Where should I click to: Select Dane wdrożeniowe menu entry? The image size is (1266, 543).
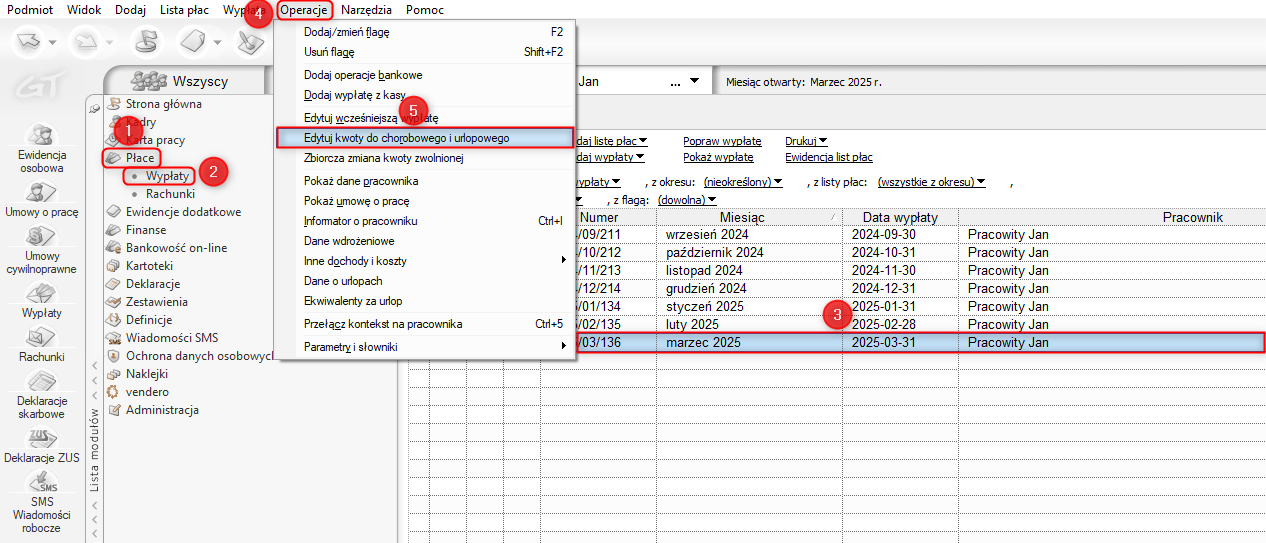(425, 241)
